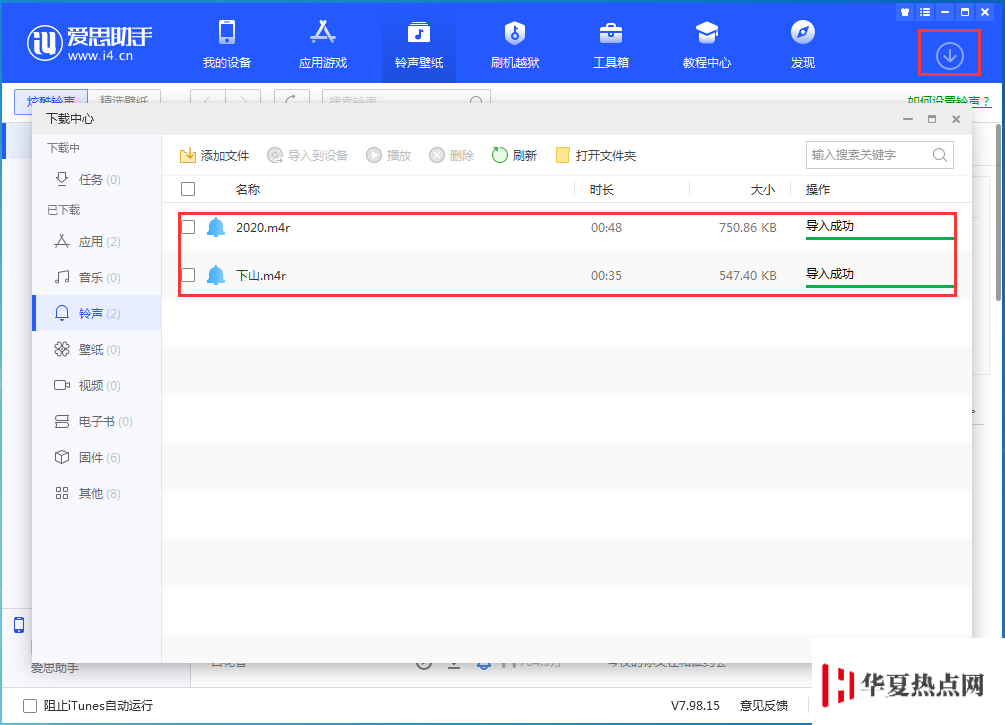Select the 铃声 (2) sidebar item

tap(97, 313)
